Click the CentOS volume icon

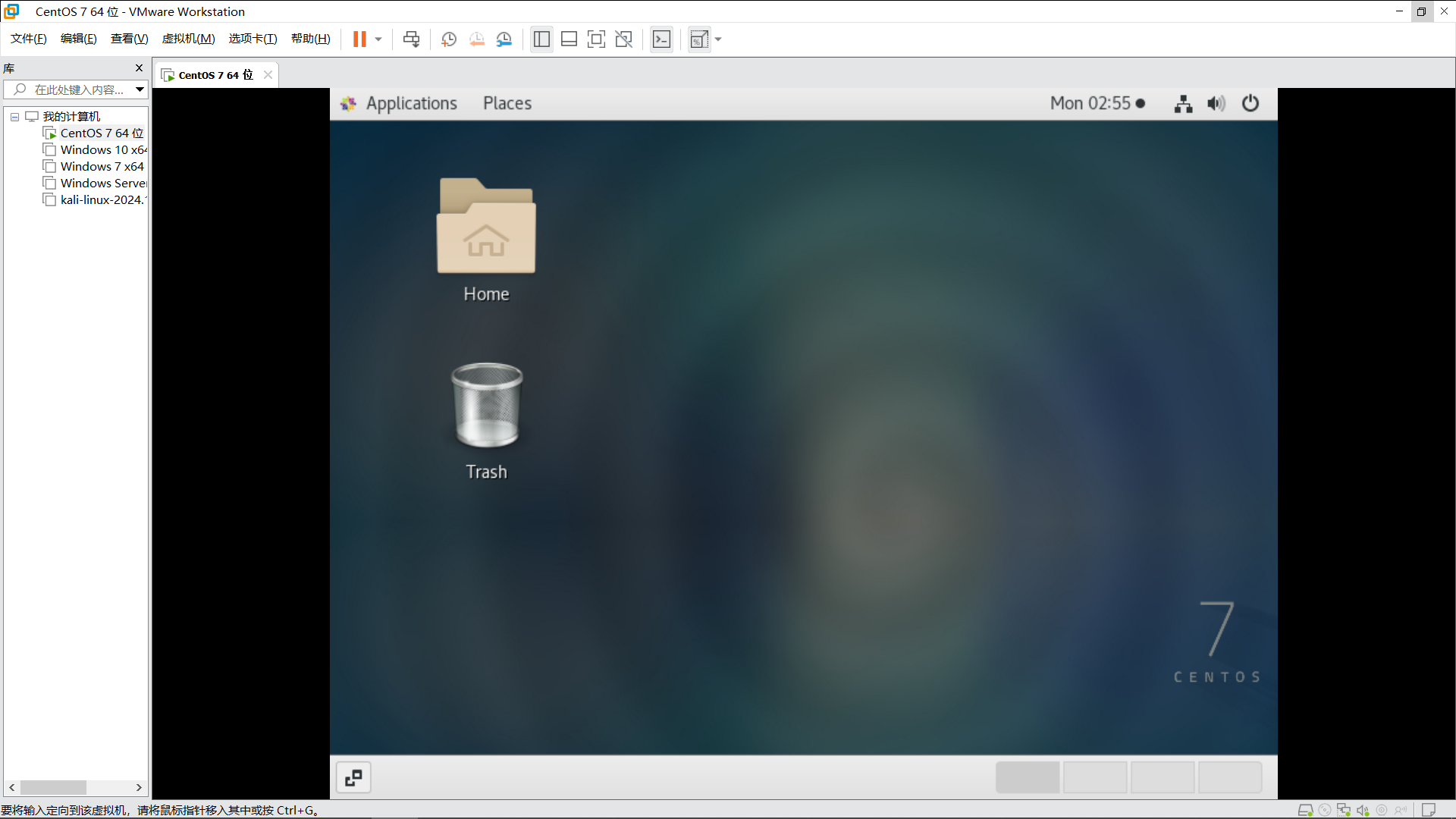[1216, 103]
